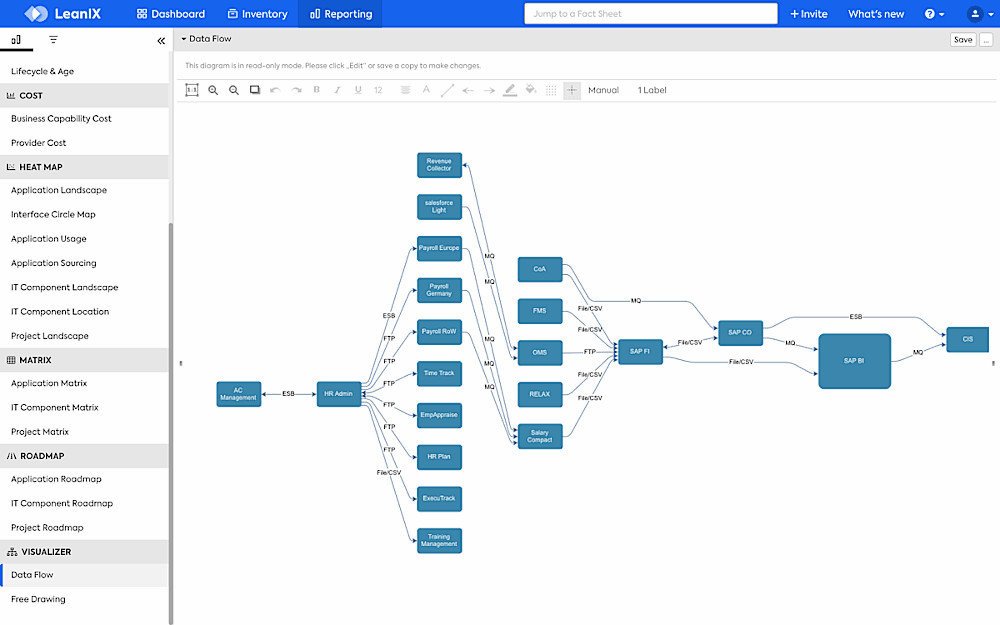Click the ESB label near AC Management
The height and width of the screenshot is (625, 1000).
click(288, 393)
